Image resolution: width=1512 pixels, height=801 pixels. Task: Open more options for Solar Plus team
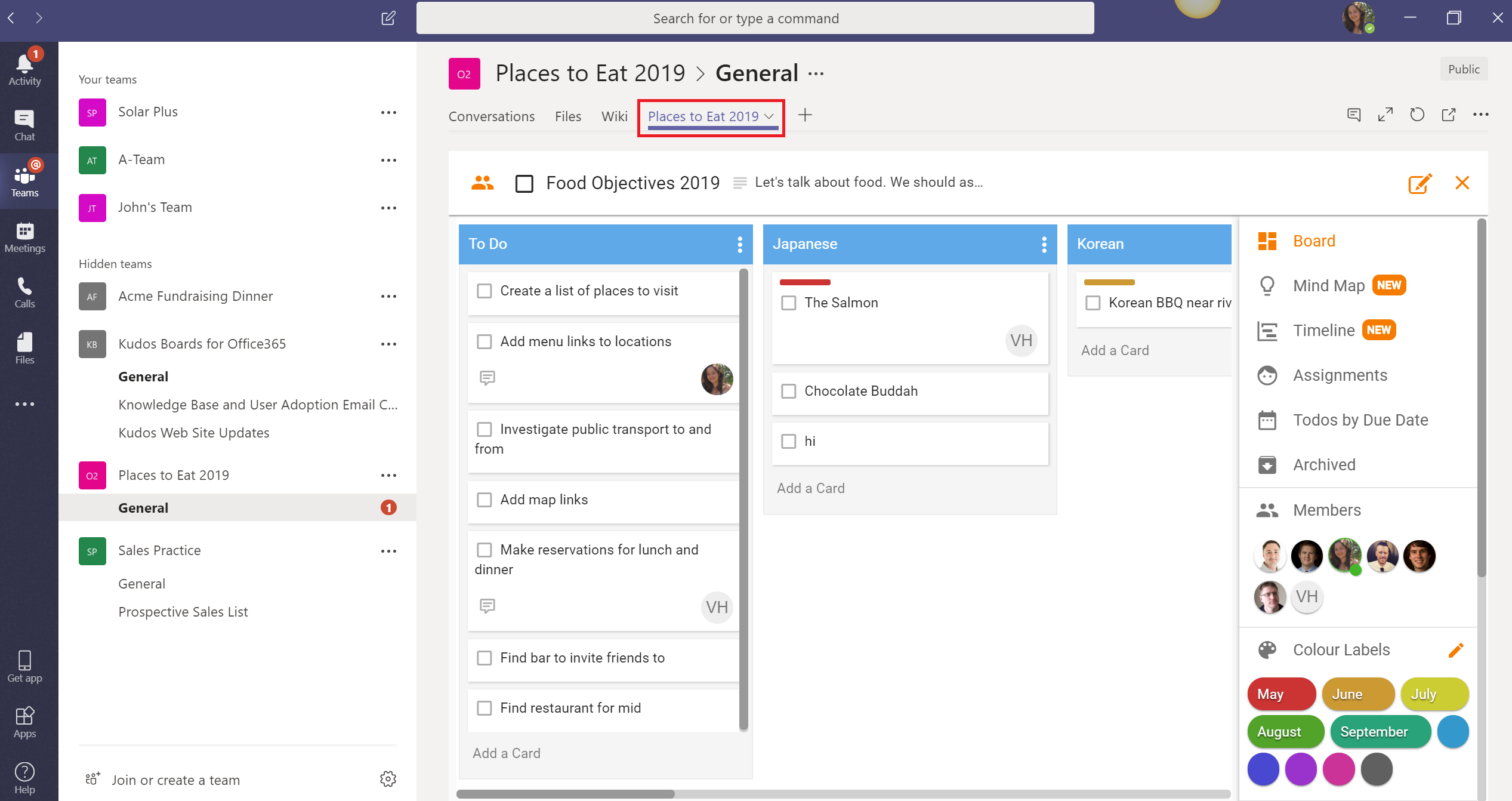click(x=388, y=112)
